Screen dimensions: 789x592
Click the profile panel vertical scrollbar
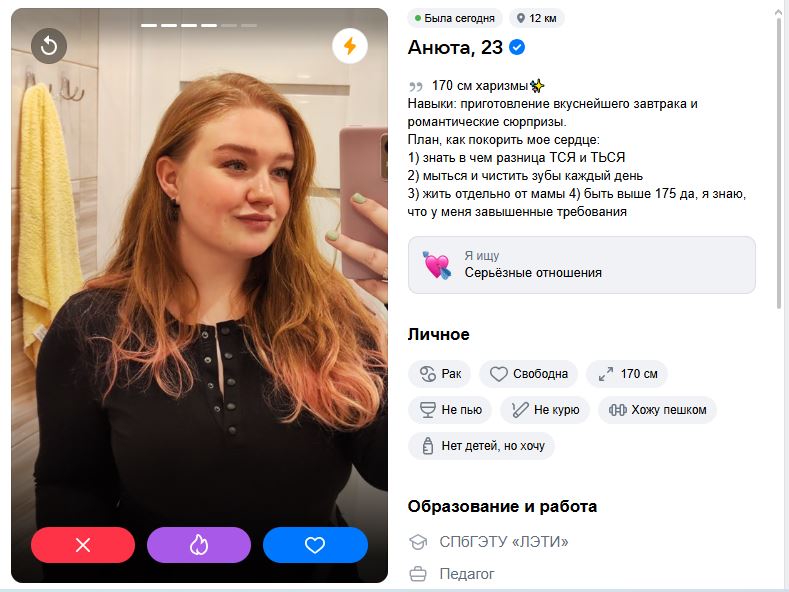click(x=778, y=161)
